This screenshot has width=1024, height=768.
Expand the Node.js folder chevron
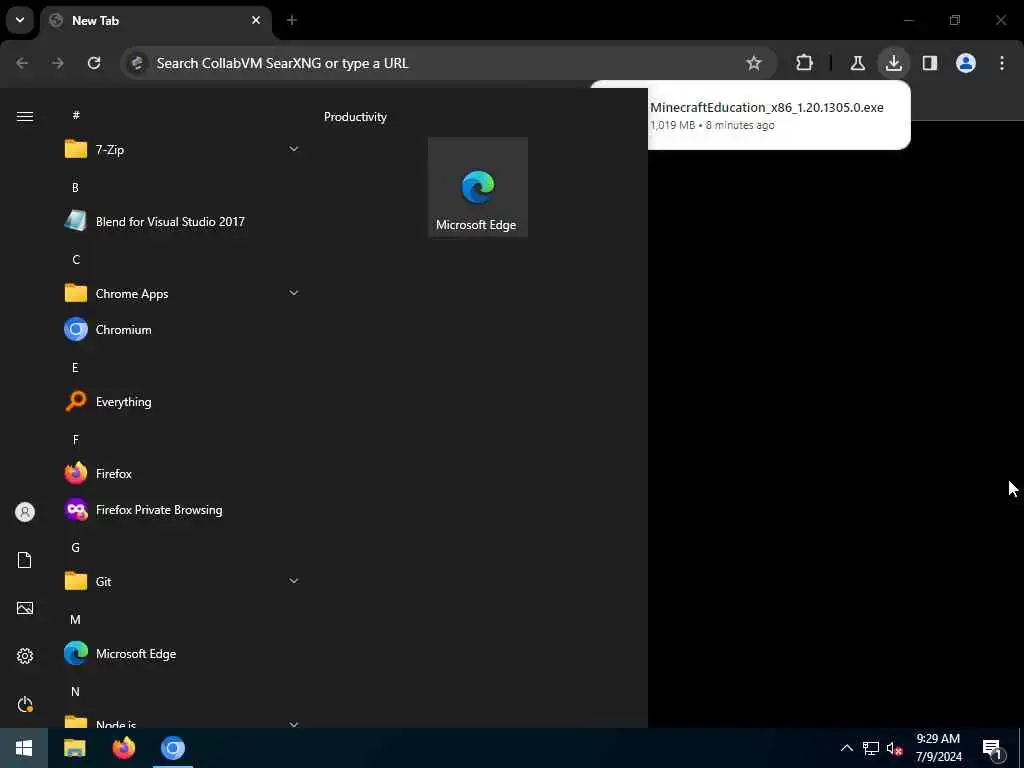coord(294,724)
